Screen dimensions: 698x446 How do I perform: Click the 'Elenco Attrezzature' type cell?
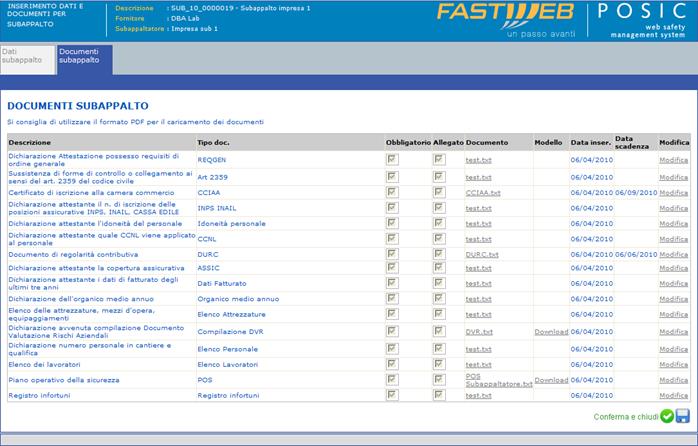(231, 314)
